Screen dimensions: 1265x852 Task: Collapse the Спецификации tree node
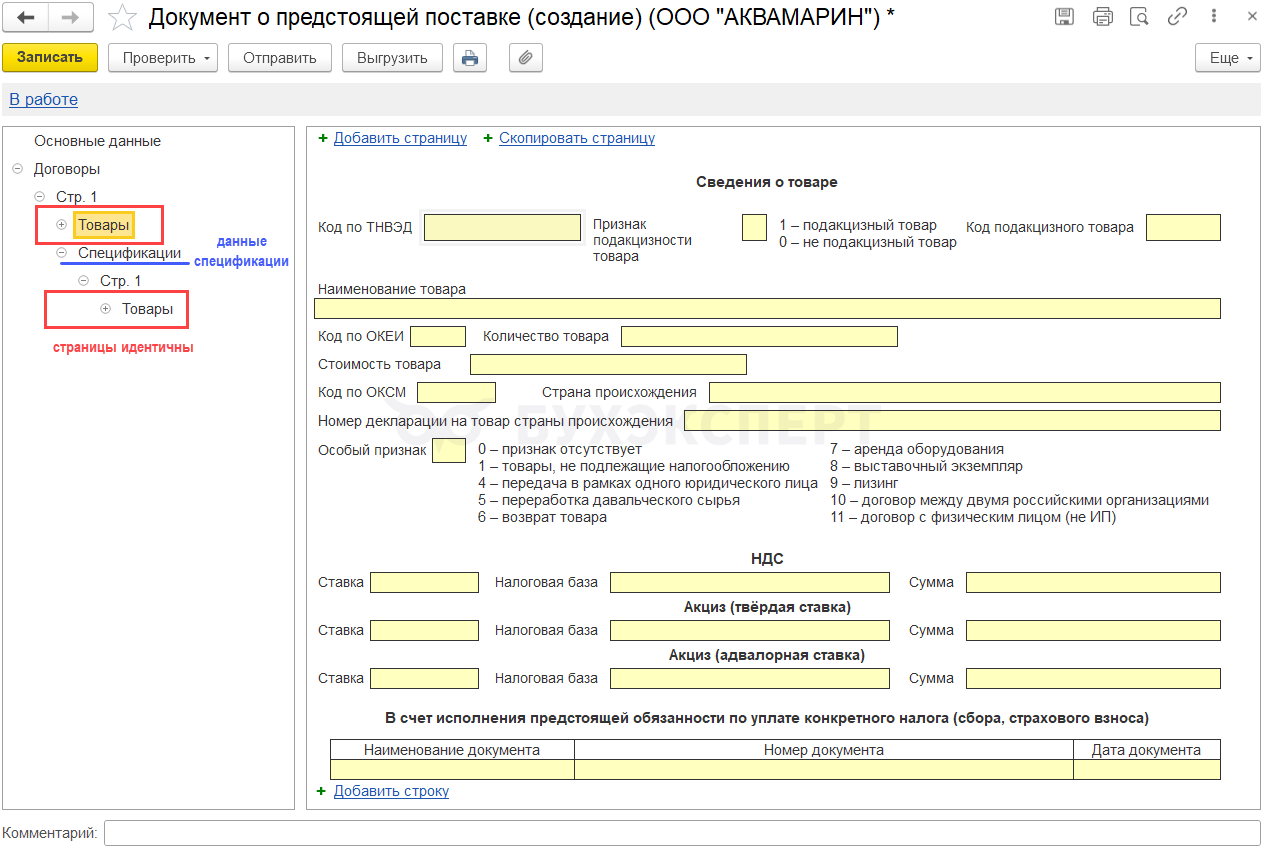62,253
